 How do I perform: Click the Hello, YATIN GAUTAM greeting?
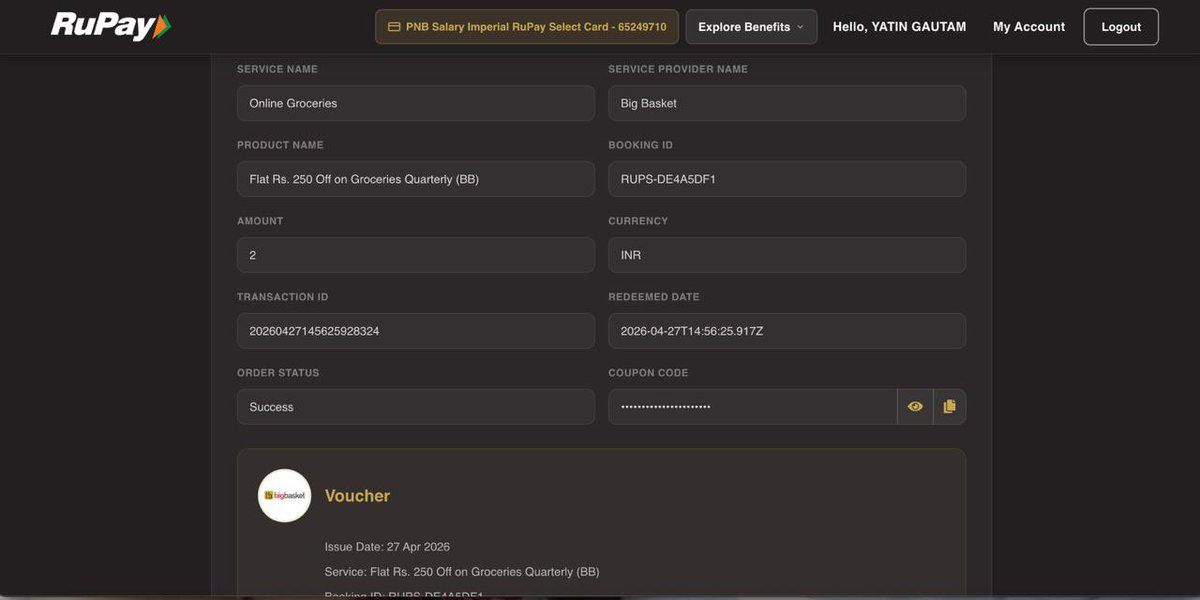tap(900, 27)
